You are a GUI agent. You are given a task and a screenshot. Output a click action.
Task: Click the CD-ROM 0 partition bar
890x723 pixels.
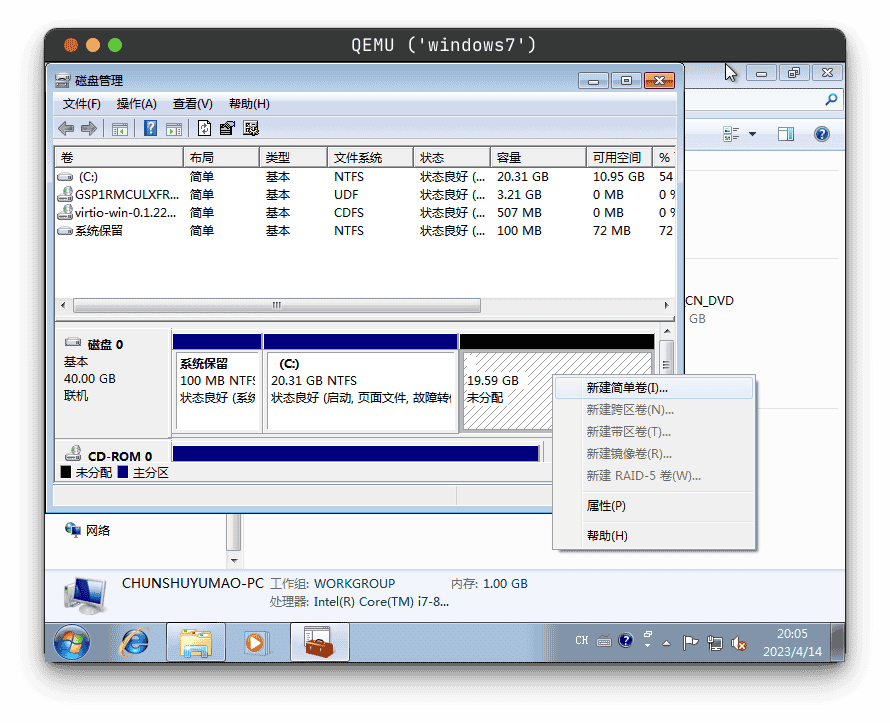356,453
